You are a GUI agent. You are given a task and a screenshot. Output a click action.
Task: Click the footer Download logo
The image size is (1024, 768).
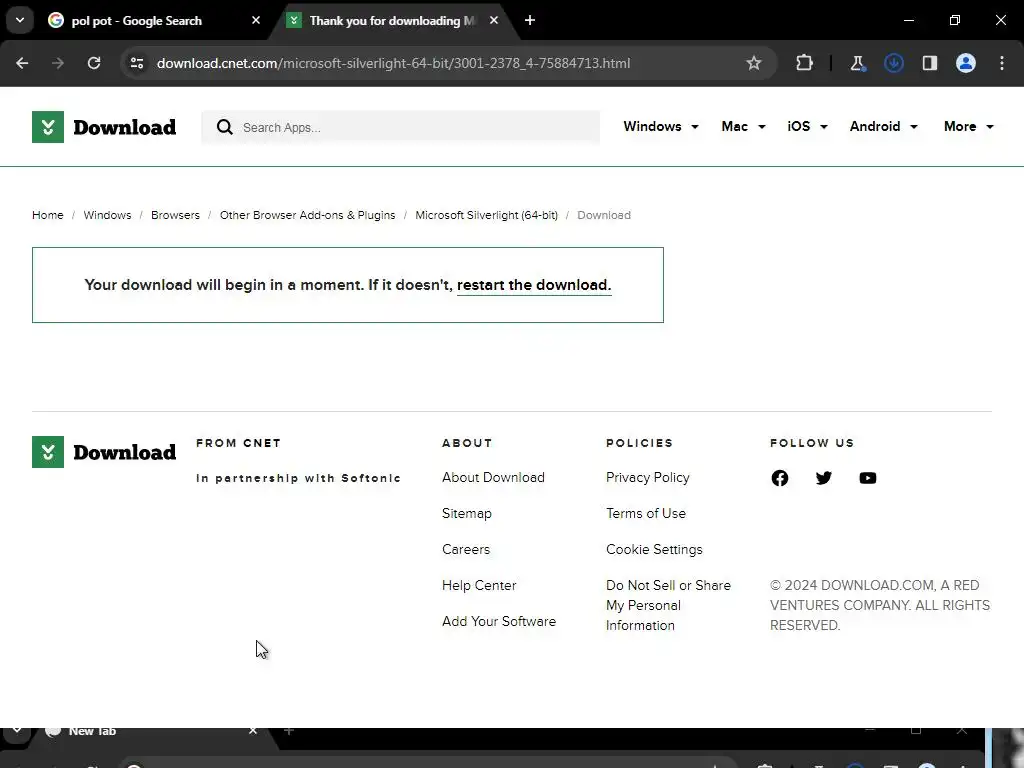pos(104,452)
